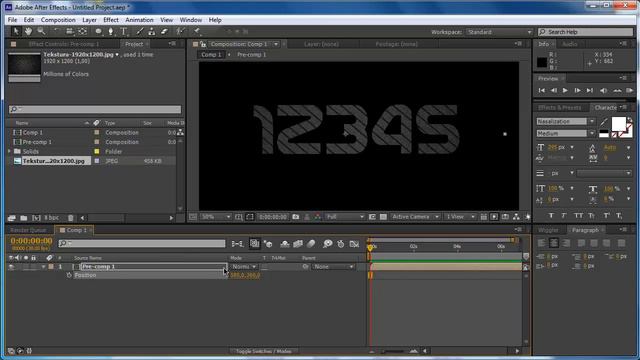Take a snapshot with camera icon
Viewport: 640px width, 360px height.
(296, 217)
